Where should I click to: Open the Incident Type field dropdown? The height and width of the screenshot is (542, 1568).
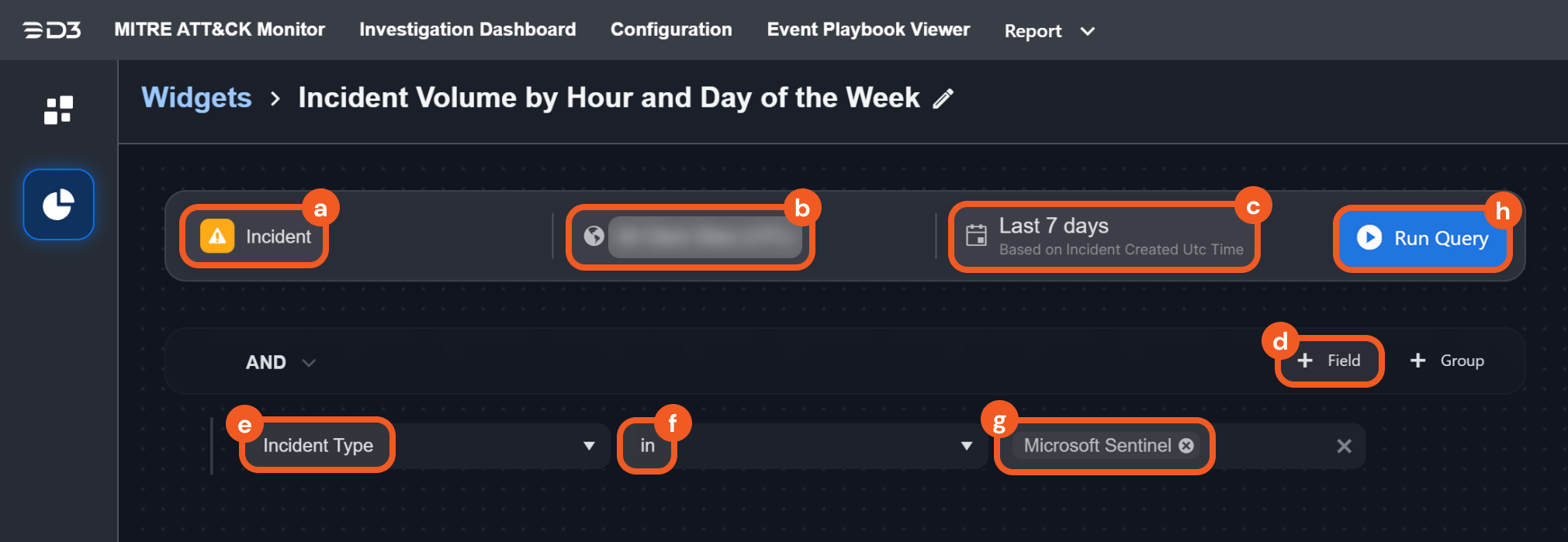589,446
